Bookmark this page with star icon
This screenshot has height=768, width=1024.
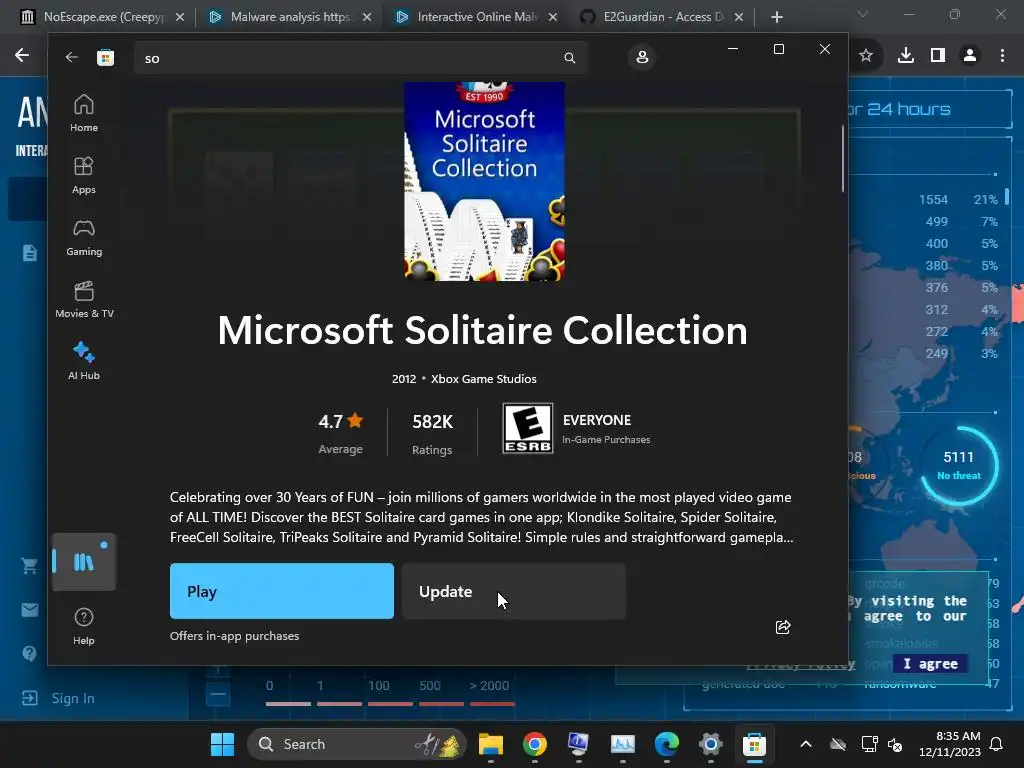pos(866,56)
